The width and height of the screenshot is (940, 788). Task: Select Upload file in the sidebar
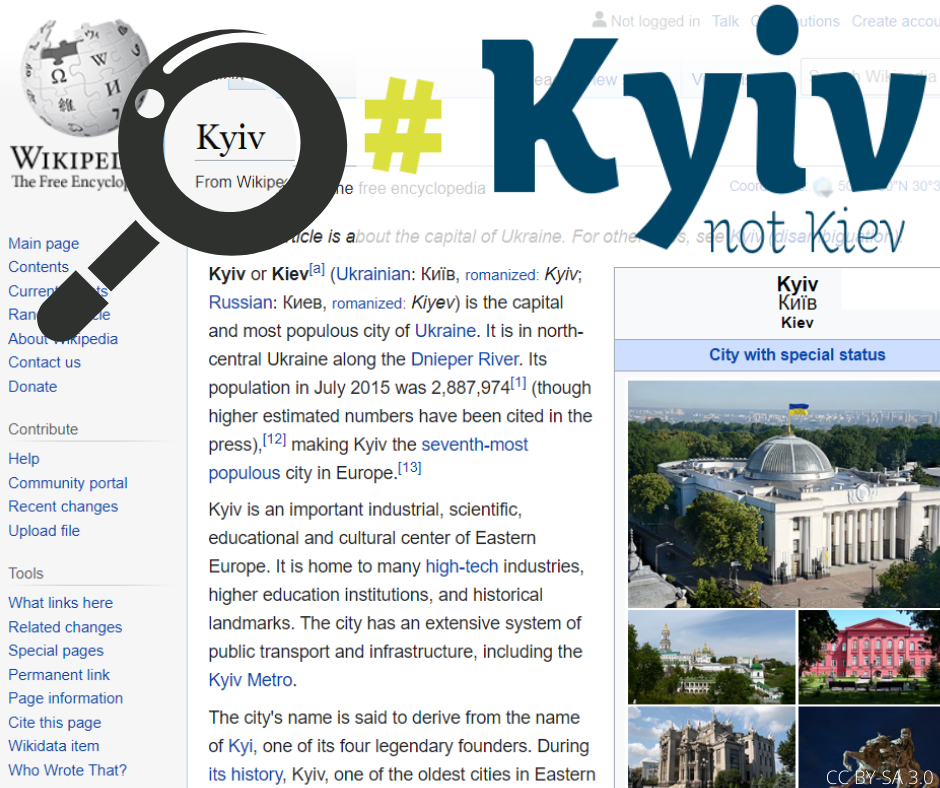point(44,531)
